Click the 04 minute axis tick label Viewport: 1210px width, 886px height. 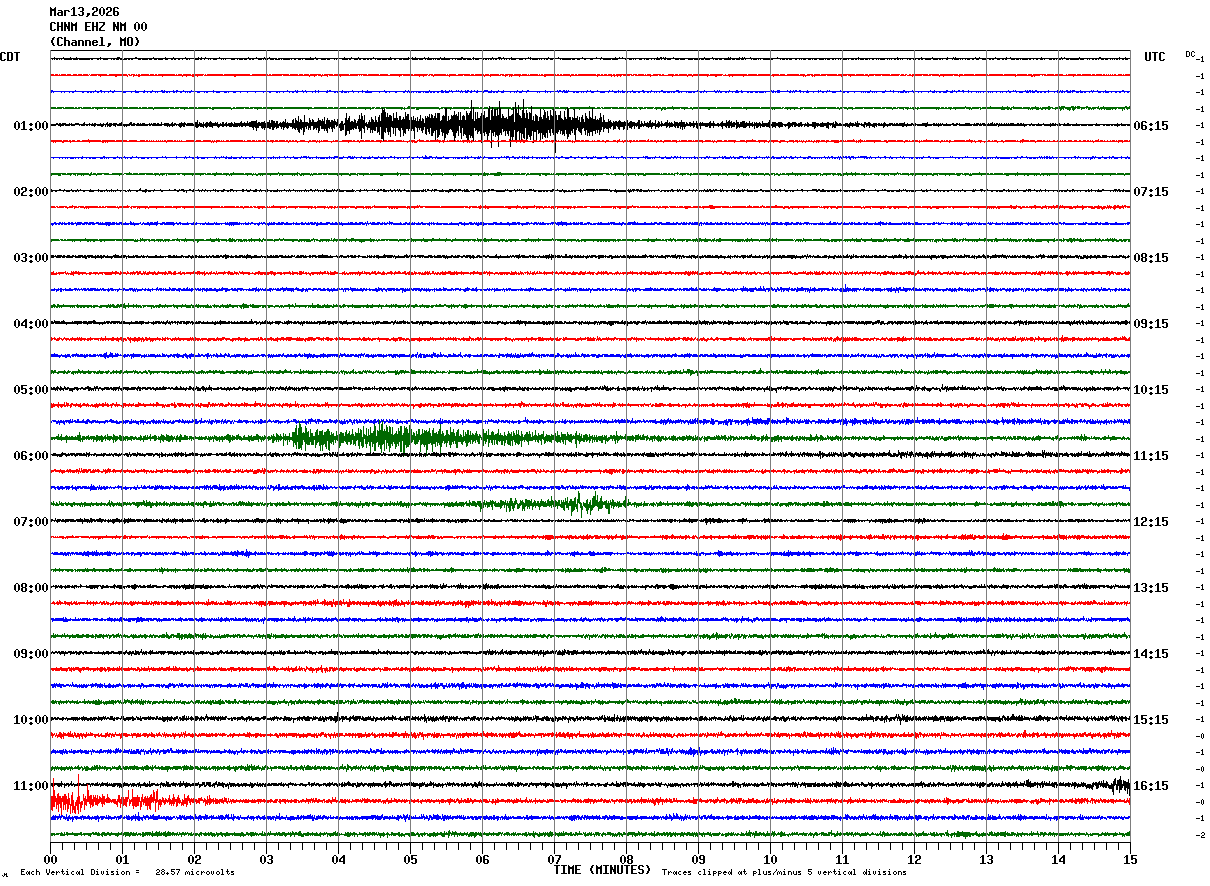[338, 859]
